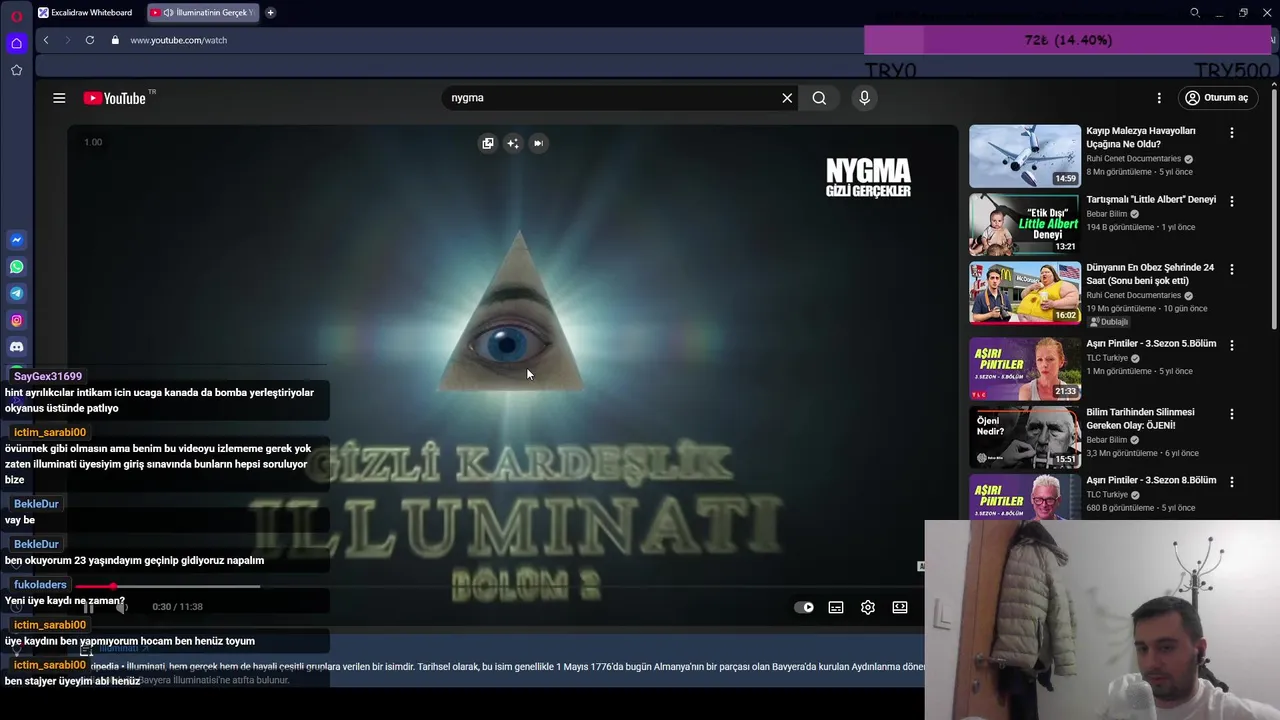Select the İlluminatinin Gerçek YouTube tab
Viewport: 1280px width, 720px height.
pyautogui.click(x=203, y=13)
